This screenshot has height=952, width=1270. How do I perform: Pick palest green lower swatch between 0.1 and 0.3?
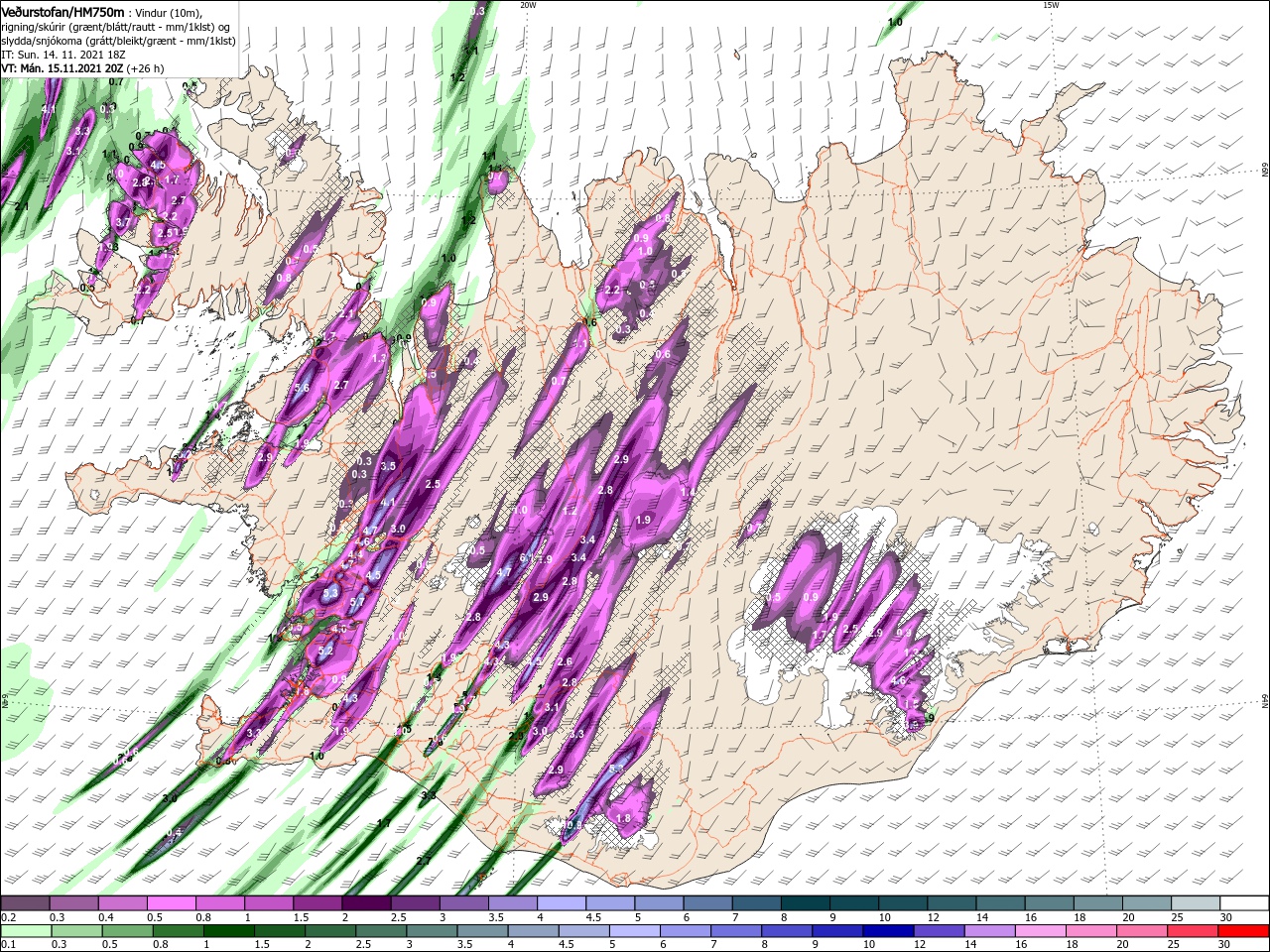click(25, 931)
